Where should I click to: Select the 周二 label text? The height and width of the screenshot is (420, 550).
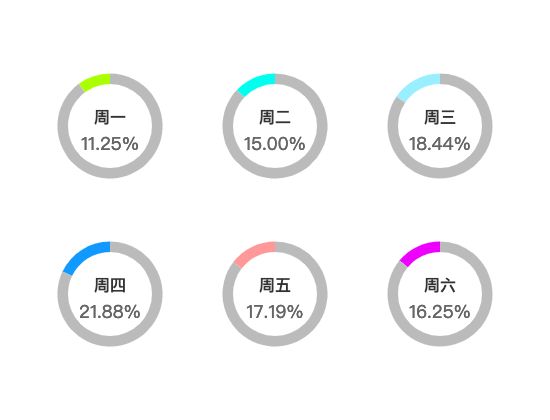coord(275,117)
